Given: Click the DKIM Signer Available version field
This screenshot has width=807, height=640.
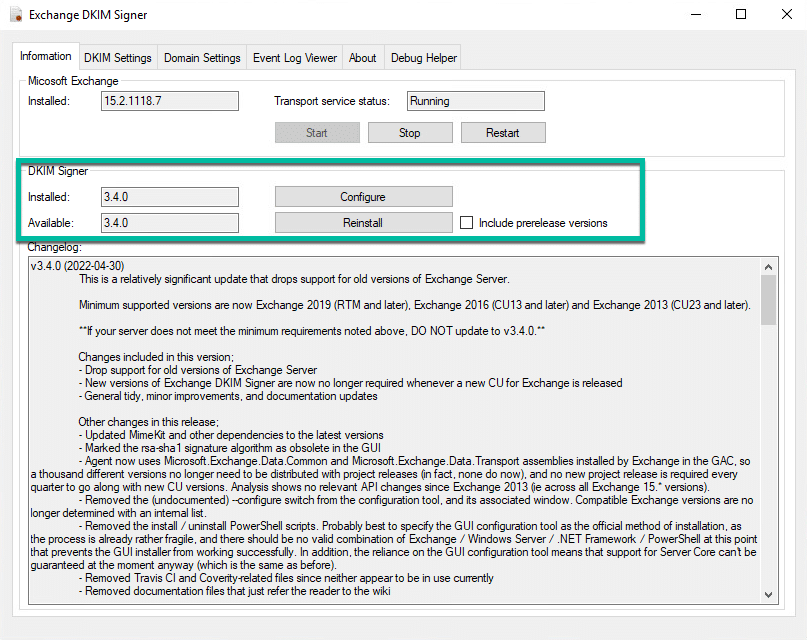Looking at the screenshot, I should coord(170,223).
